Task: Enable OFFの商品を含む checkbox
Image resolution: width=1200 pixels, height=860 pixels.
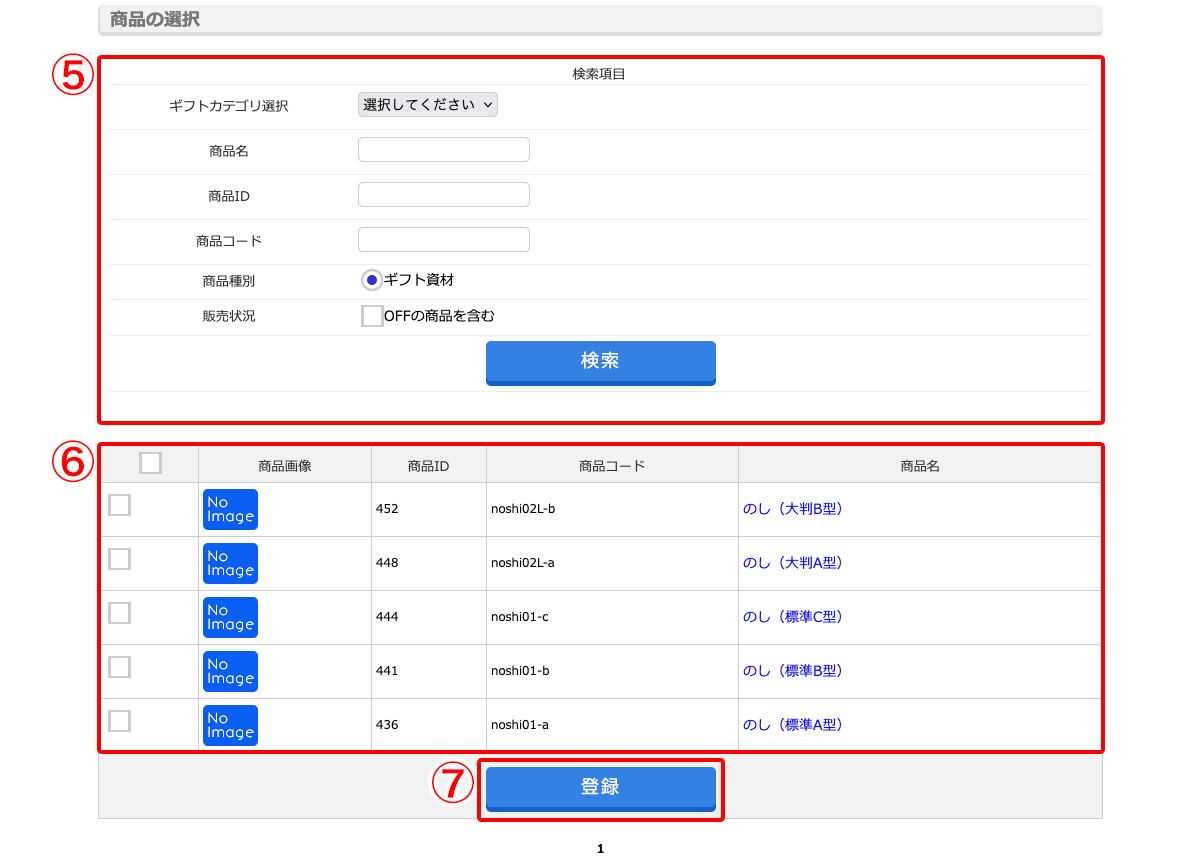Action: (x=372, y=316)
